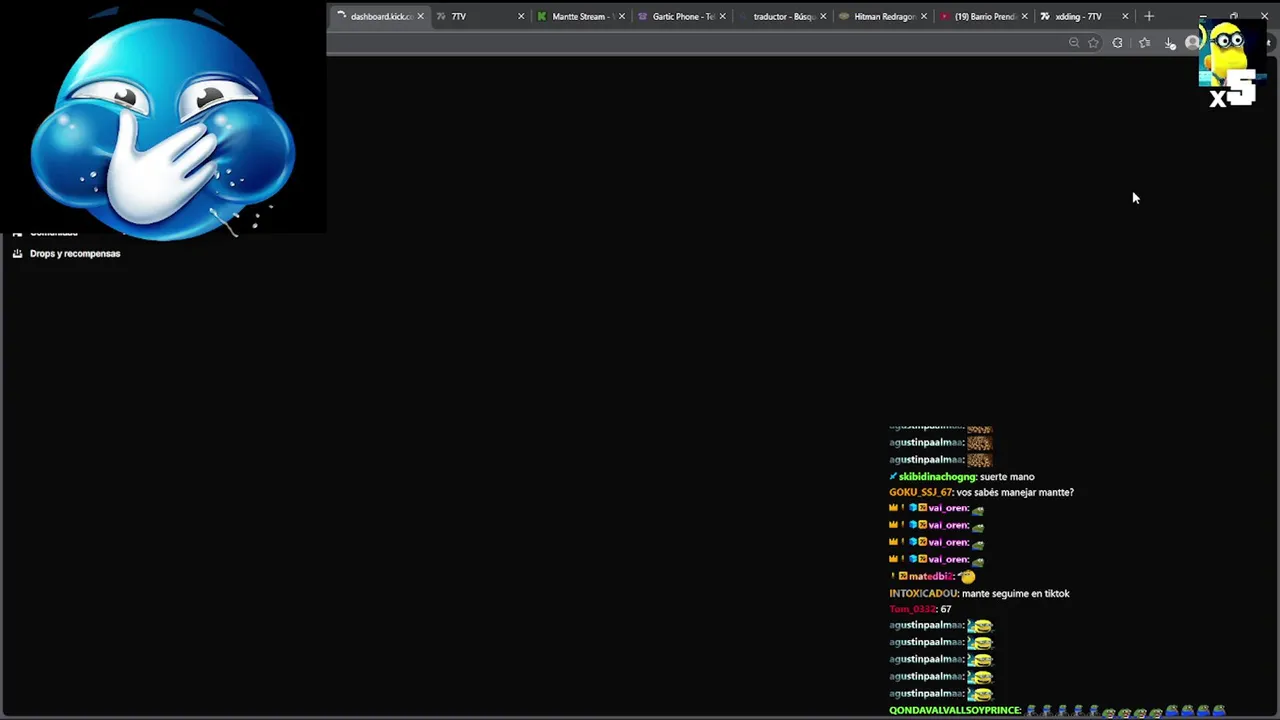Close the (19) Barrio Prendi tab
The height and width of the screenshot is (720, 1280).
(x=1024, y=16)
